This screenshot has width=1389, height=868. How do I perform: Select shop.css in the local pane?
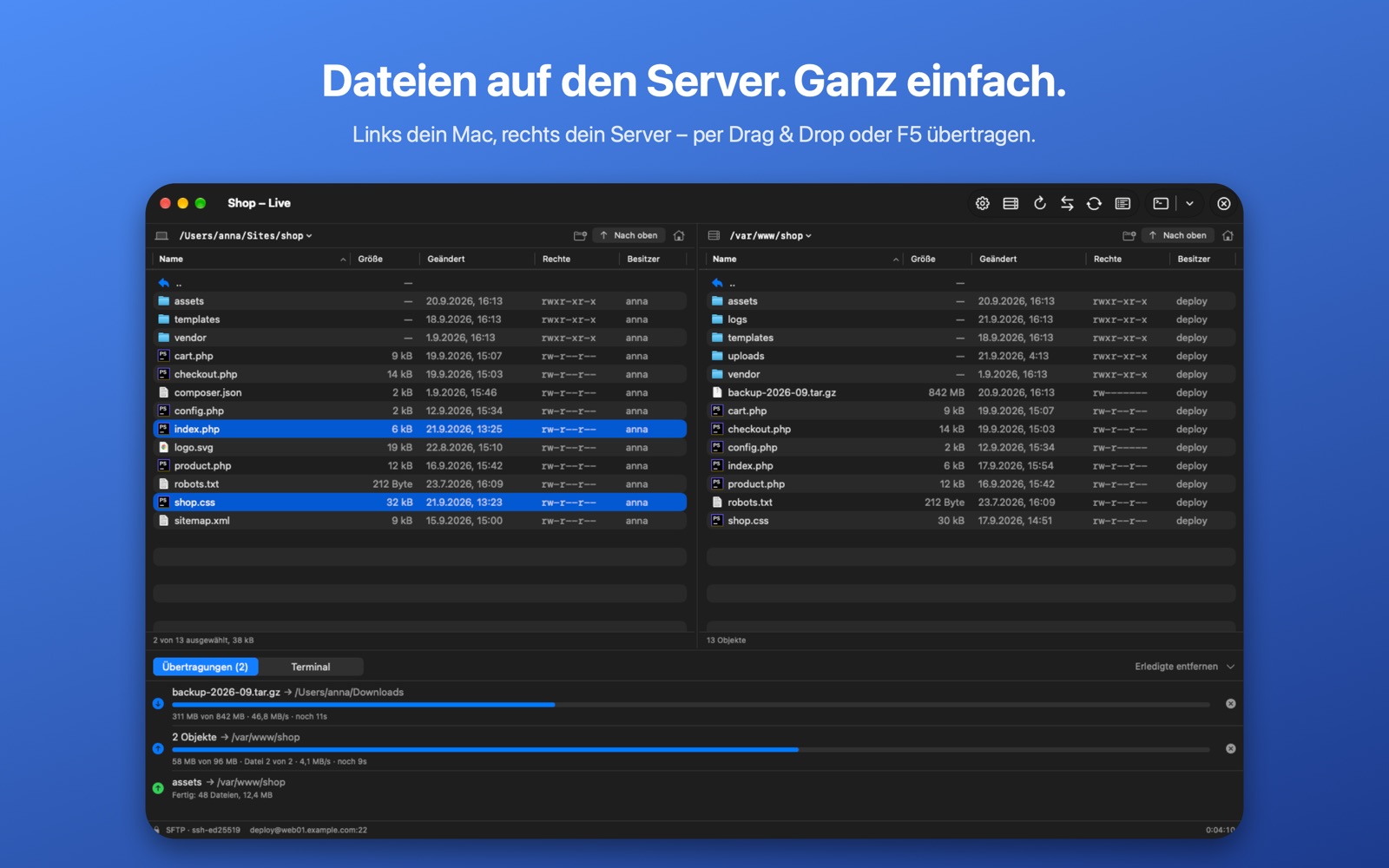click(x=420, y=503)
